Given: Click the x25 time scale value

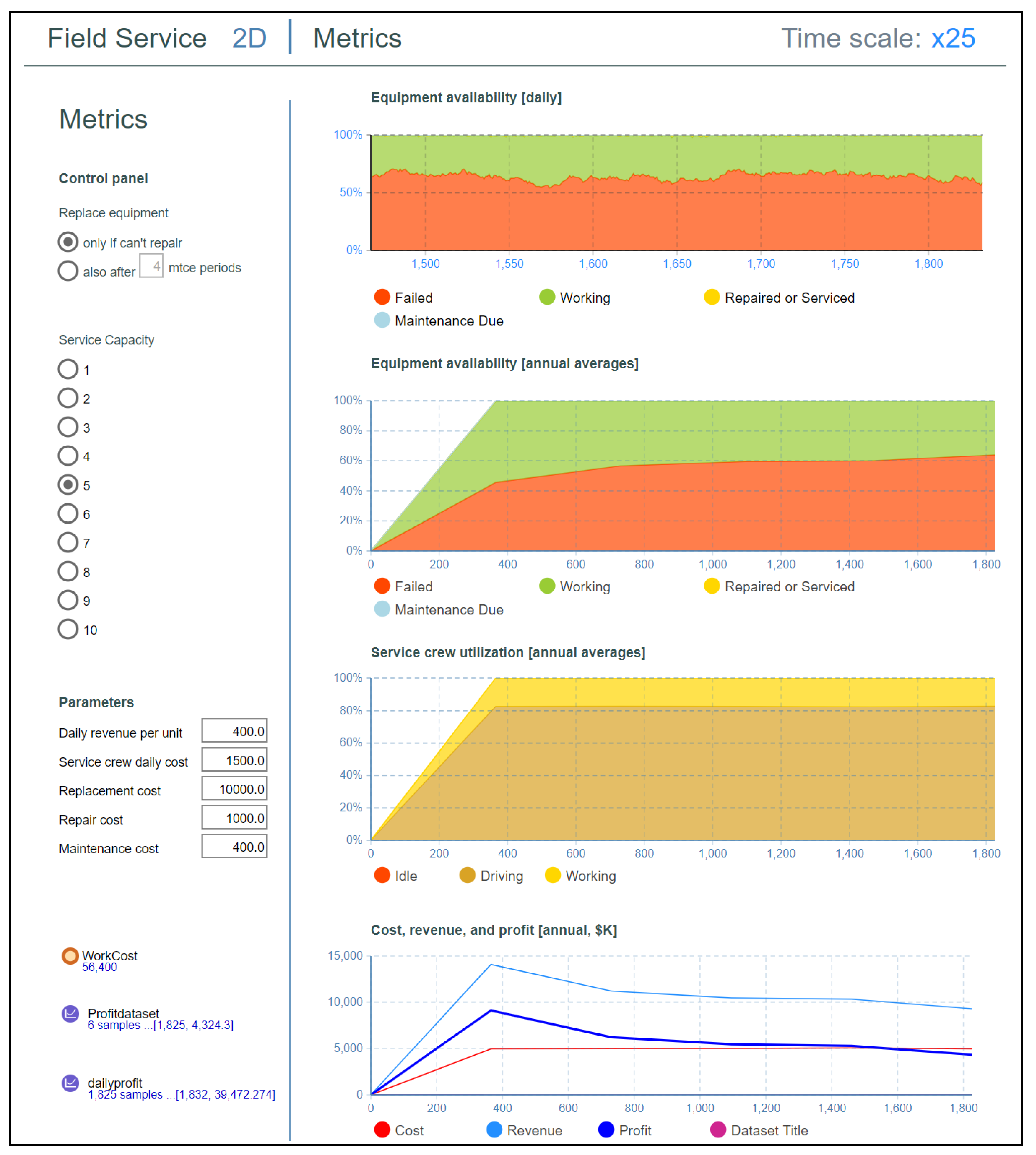Looking at the screenshot, I should click(953, 39).
